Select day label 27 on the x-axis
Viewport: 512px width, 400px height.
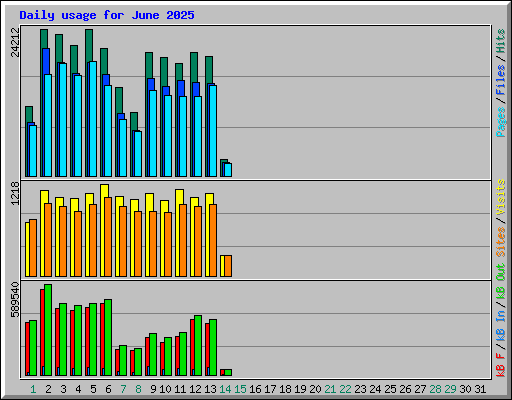(x=420, y=389)
